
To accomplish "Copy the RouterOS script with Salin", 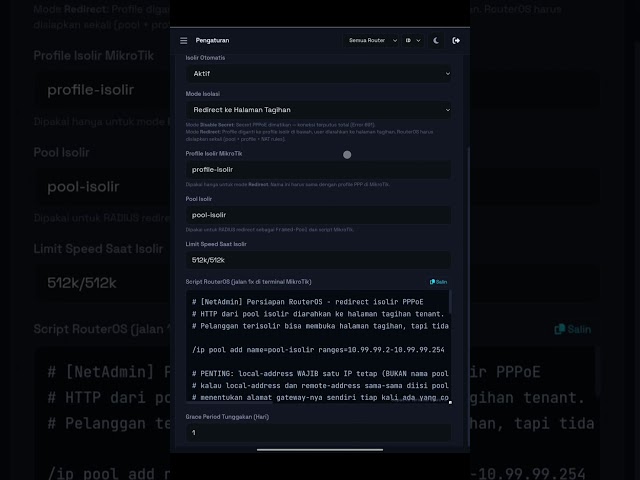I will click(x=438, y=282).
